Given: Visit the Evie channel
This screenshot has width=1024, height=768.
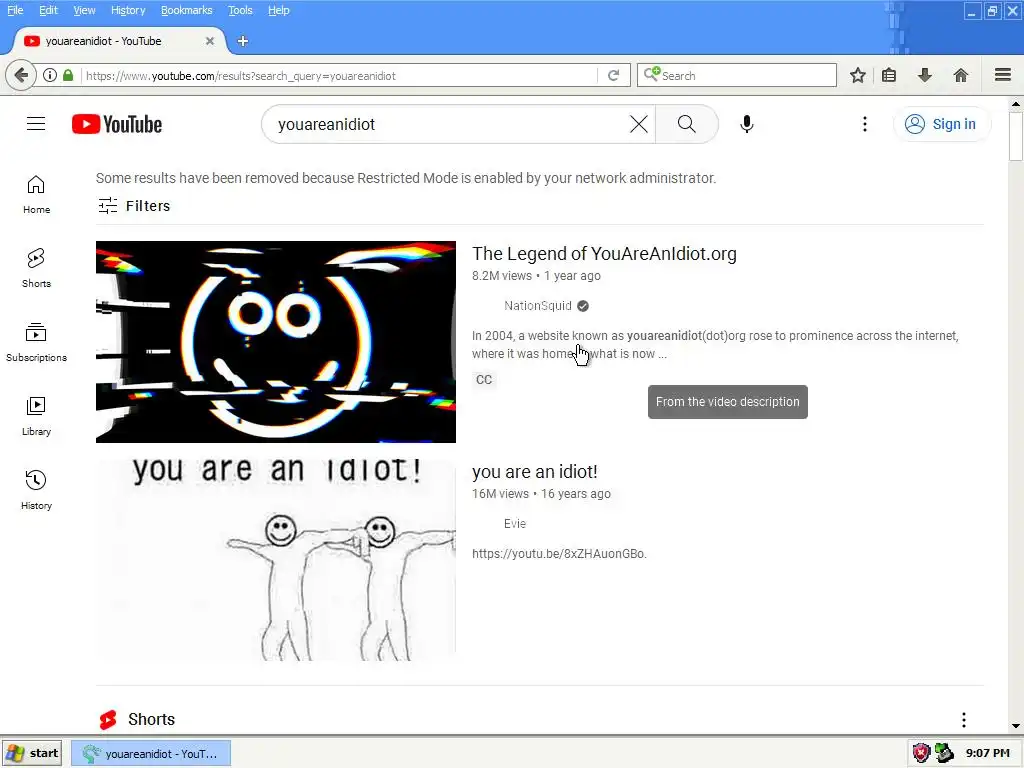Looking at the screenshot, I should pyautogui.click(x=515, y=524).
